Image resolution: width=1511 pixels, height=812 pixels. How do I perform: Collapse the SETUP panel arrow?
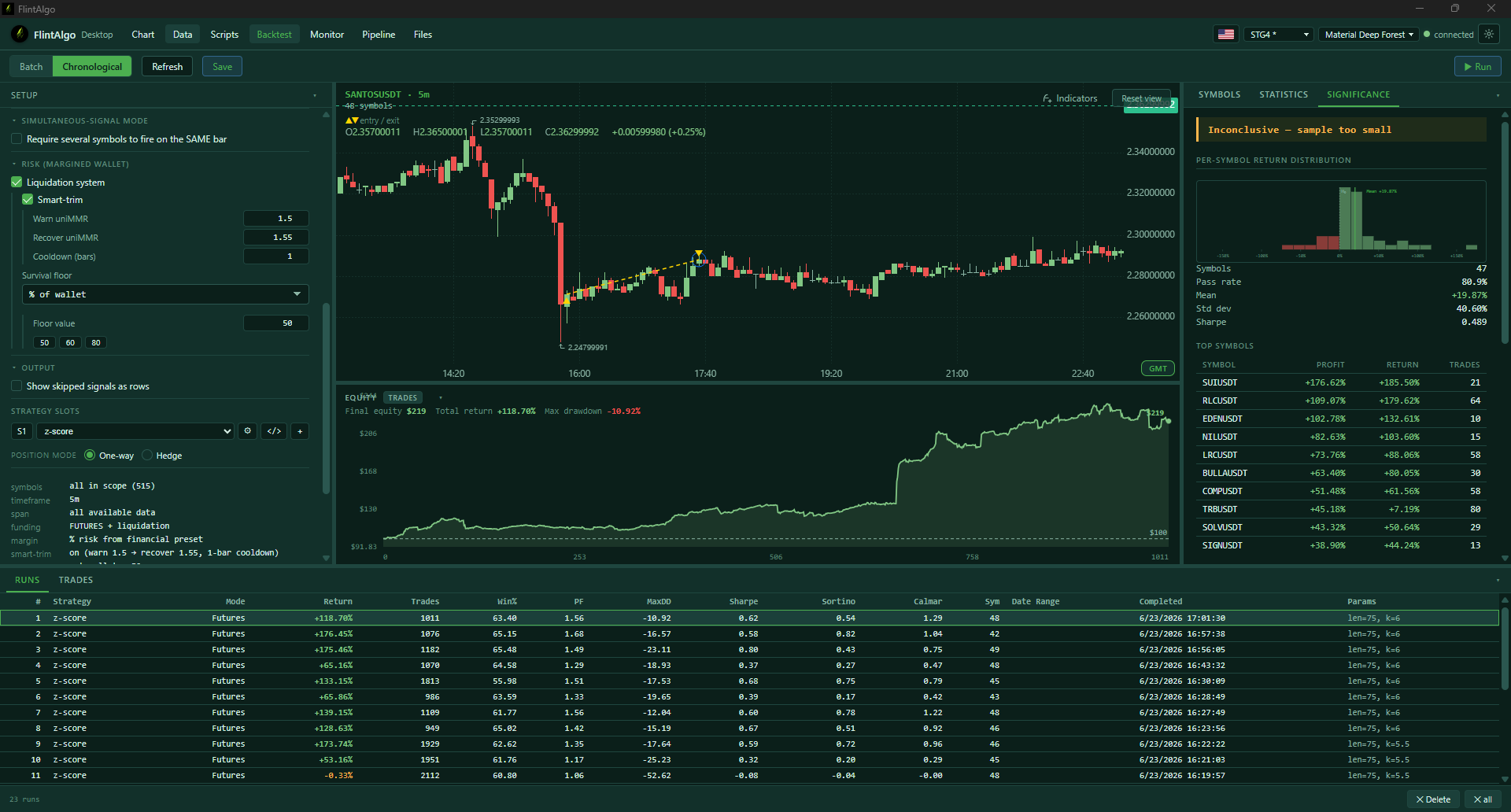tap(315, 96)
